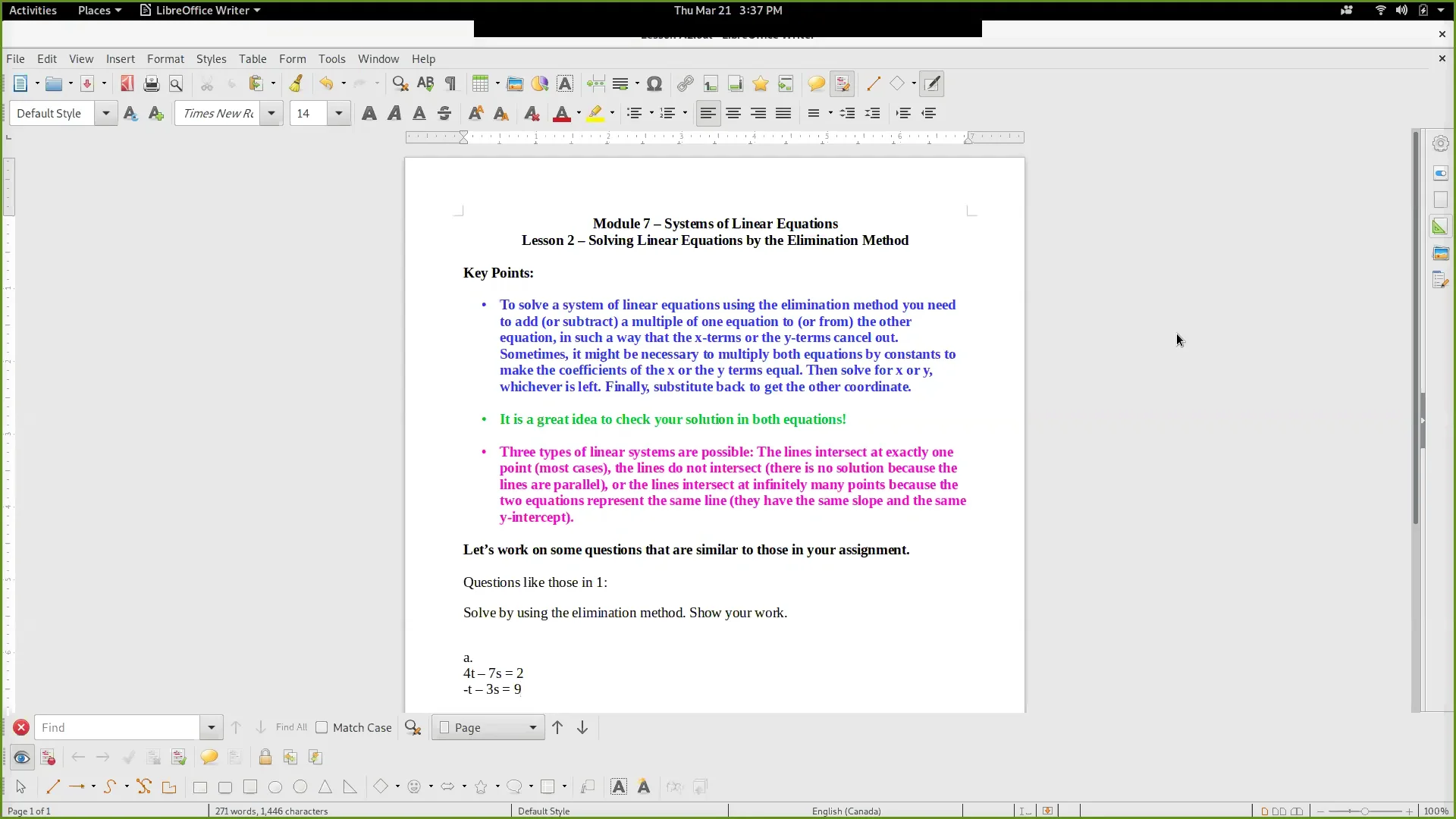The width and height of the screenshot is (1456, 819).
Task: Click the Fontwork text icon
Action: pyautogui.click(x=644, y=787)
